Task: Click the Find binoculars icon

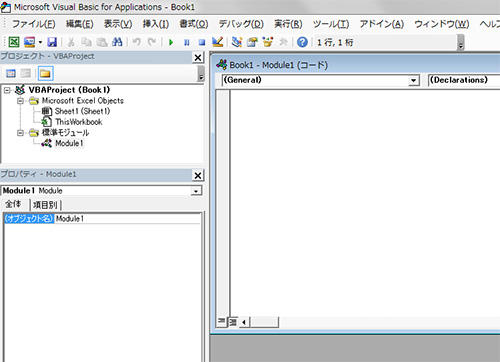Action: [117, 42]
